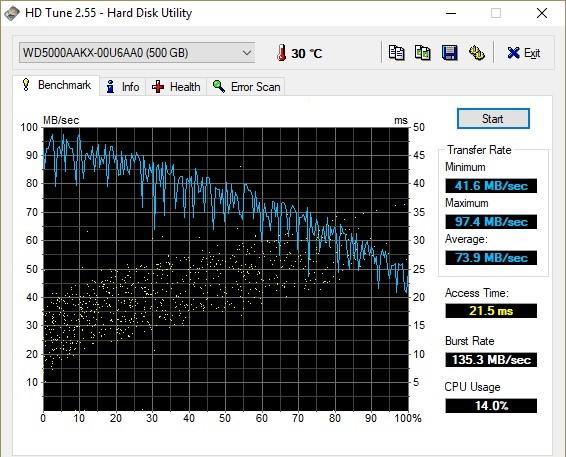
Task: Click the thermometer temperature icon
Action: 282,53
